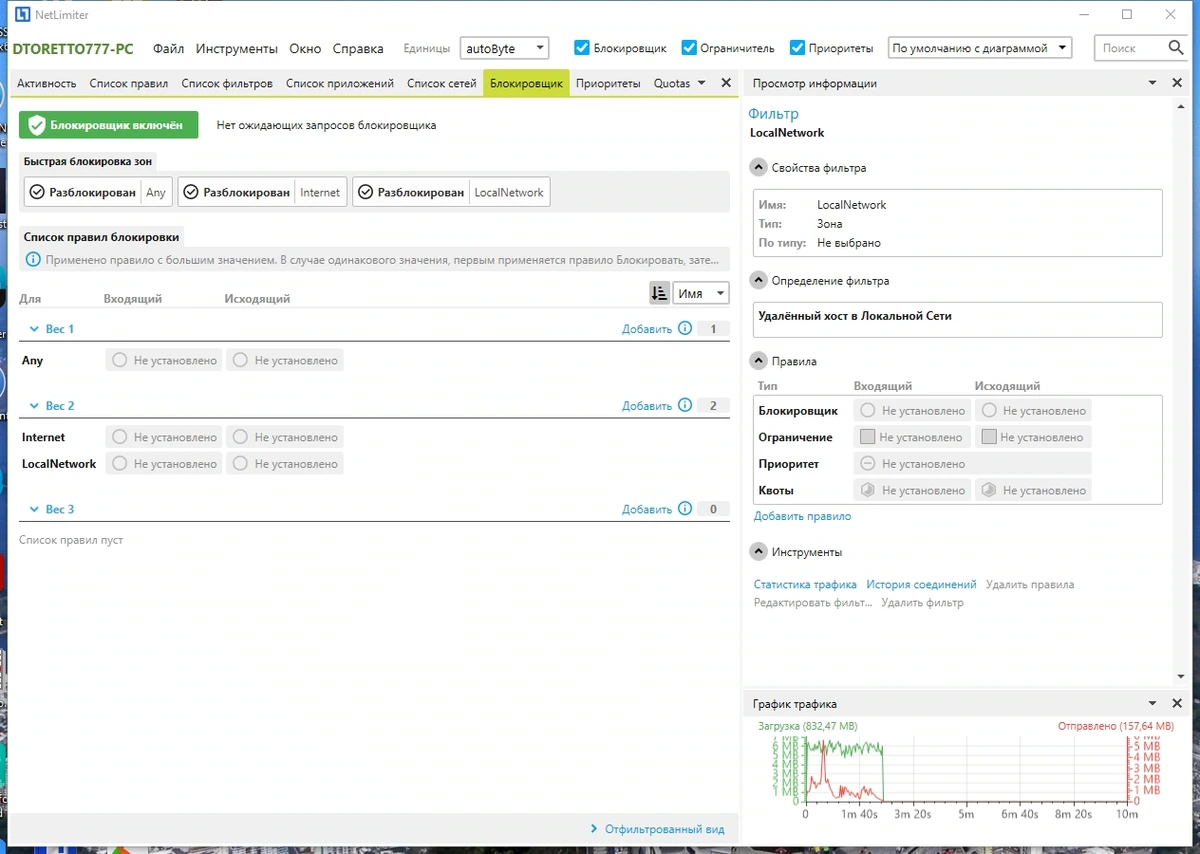The image size is (1200, 854).
Task: Open the Окно menu
Action: [x=305, y=48]
